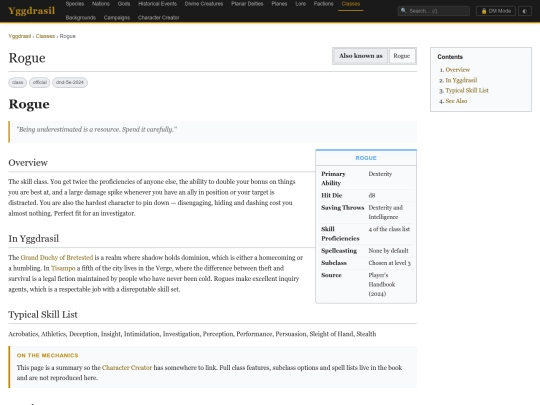Screen dimensions: 540x405
Task: Navigate to Divine Creatures
Action: [204, 4]
